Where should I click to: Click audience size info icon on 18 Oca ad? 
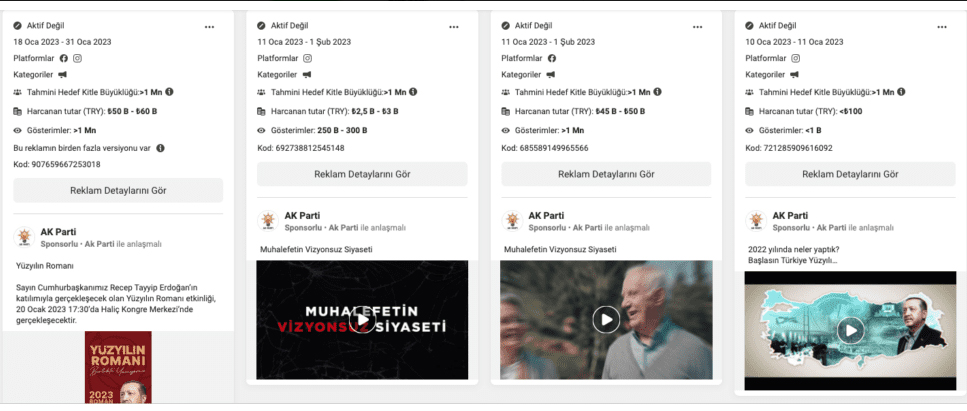click(x=170, y=91)
